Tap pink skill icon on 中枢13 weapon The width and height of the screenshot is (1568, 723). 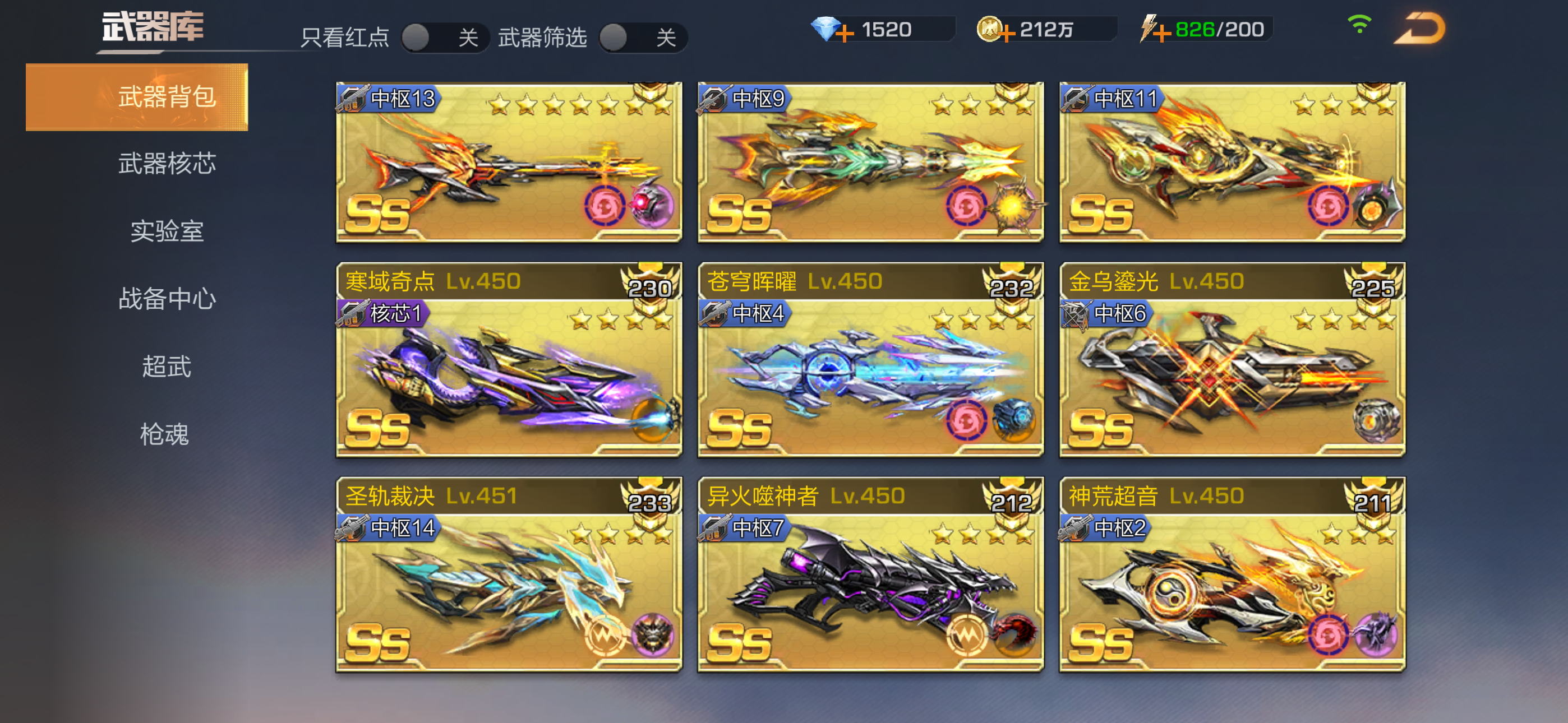point(605,206)
